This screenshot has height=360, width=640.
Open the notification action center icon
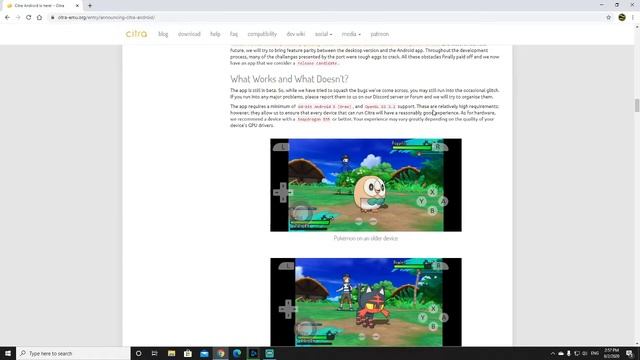click(629, 353)
